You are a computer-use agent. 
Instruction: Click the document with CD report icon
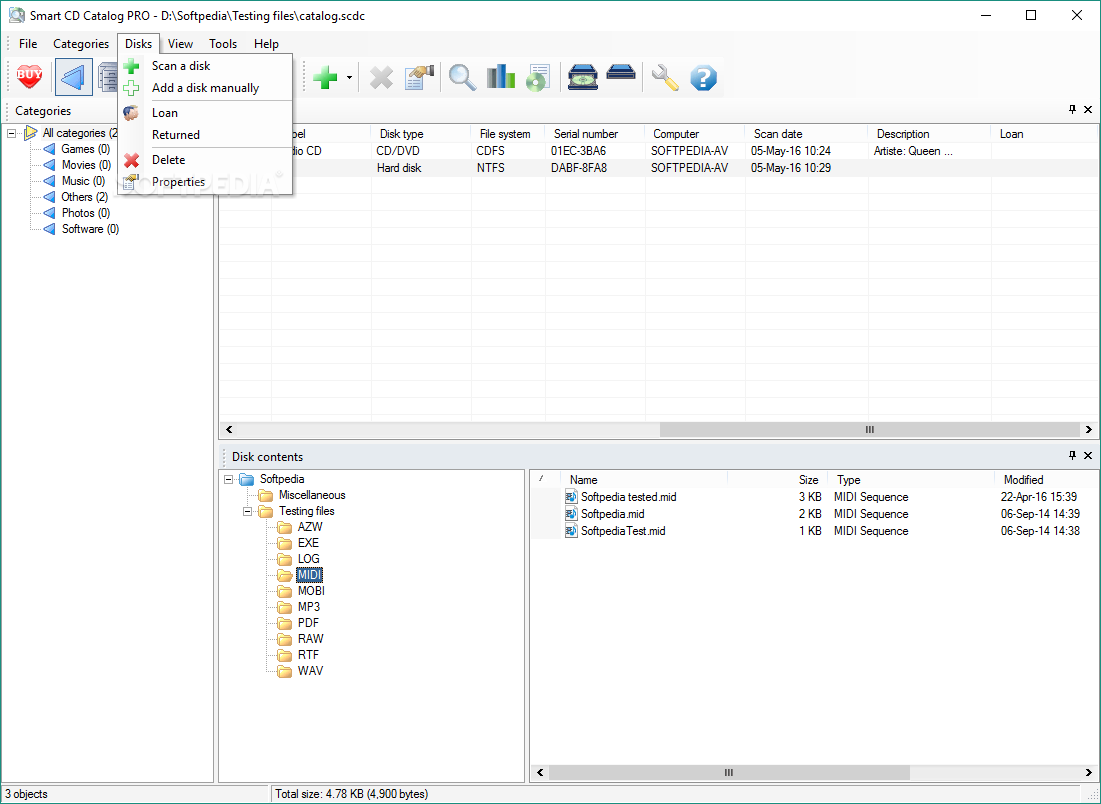coord(538,77)
